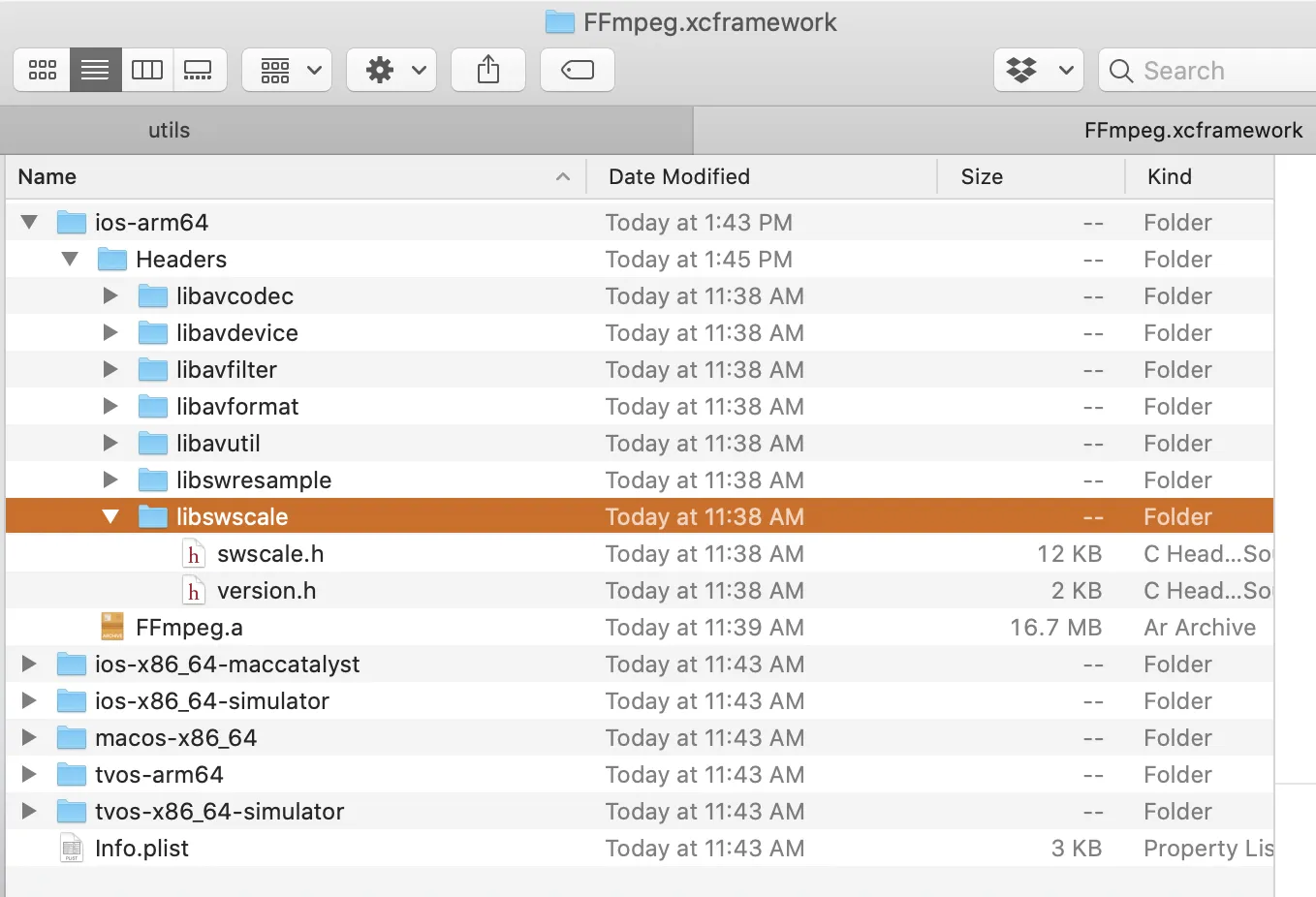Select the swscale.h header file icon
Image resolution: width=1316 pixels, height=897 pixels.
tap(194, 554)
